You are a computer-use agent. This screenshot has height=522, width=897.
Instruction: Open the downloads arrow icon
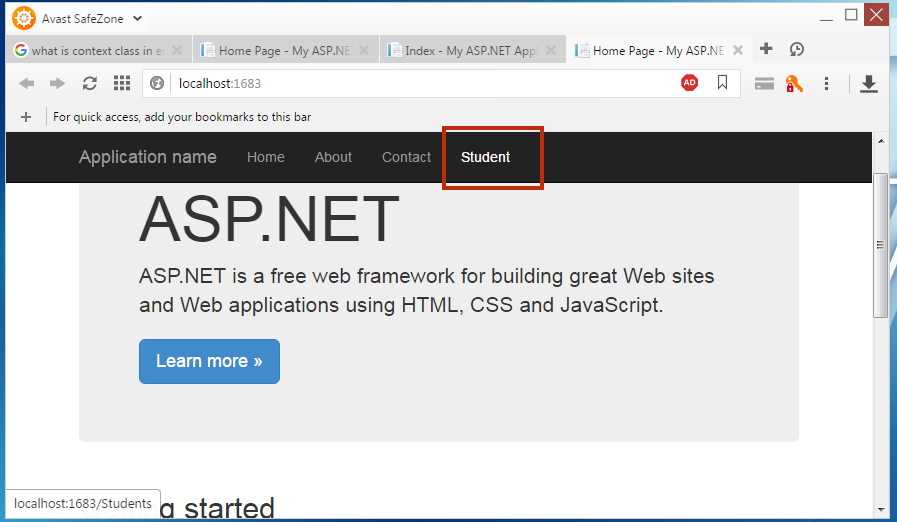coord(868,84)
